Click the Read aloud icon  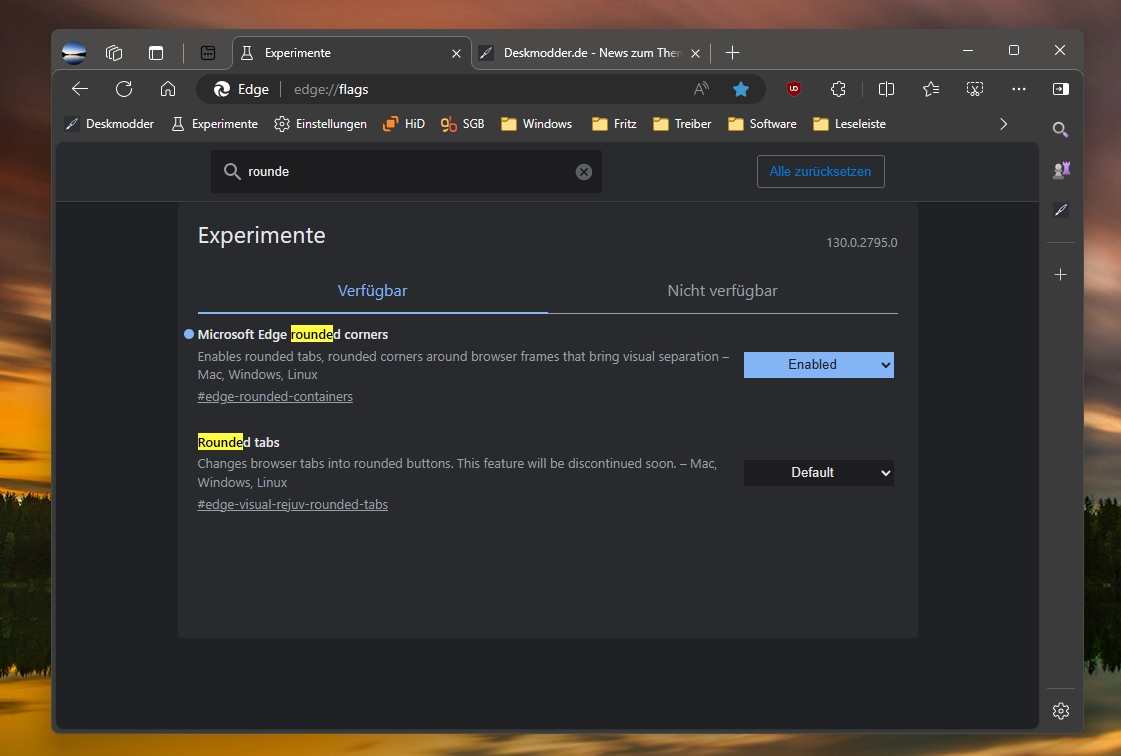coord(701,89)
